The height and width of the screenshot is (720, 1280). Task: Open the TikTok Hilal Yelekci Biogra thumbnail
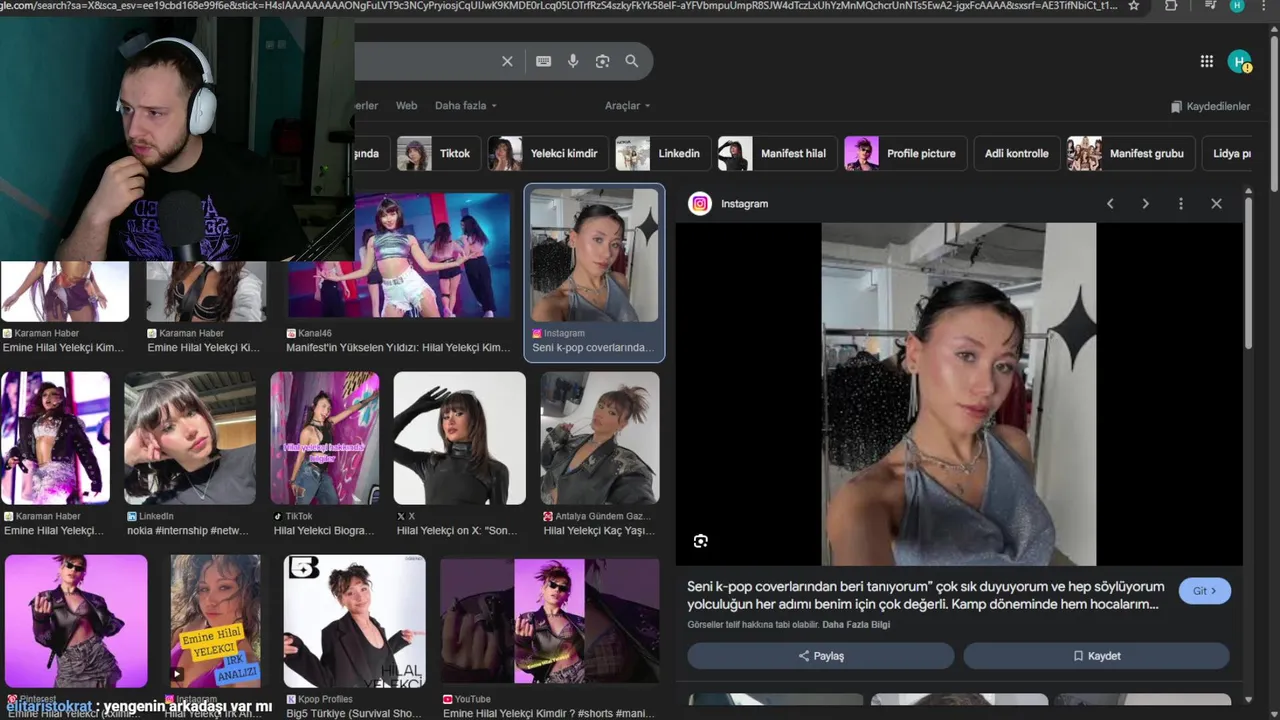(x=325, y=438)
